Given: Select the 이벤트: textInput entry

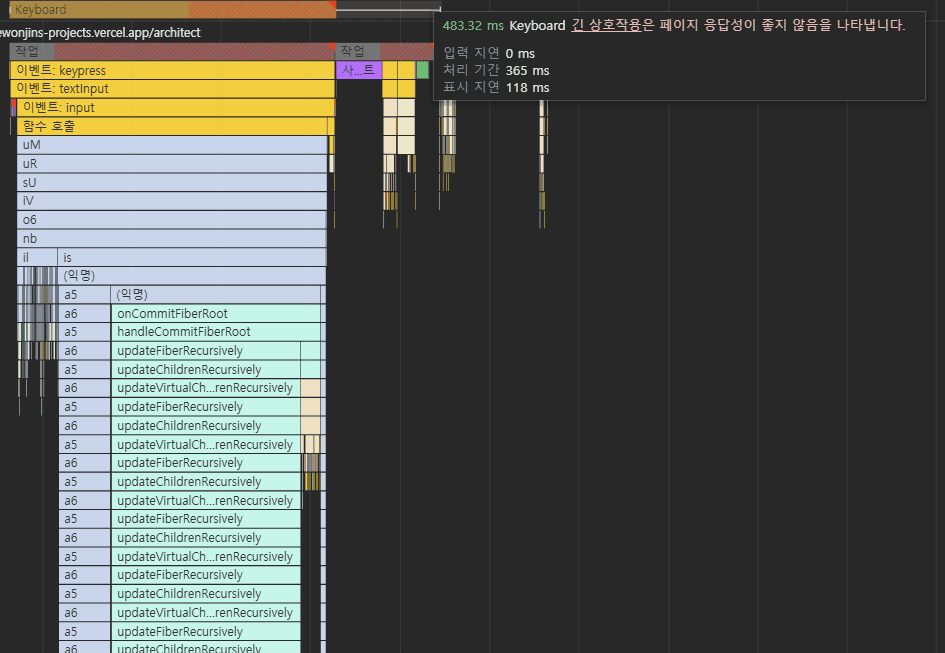Looking at the screenshot, I should point(170,89).
